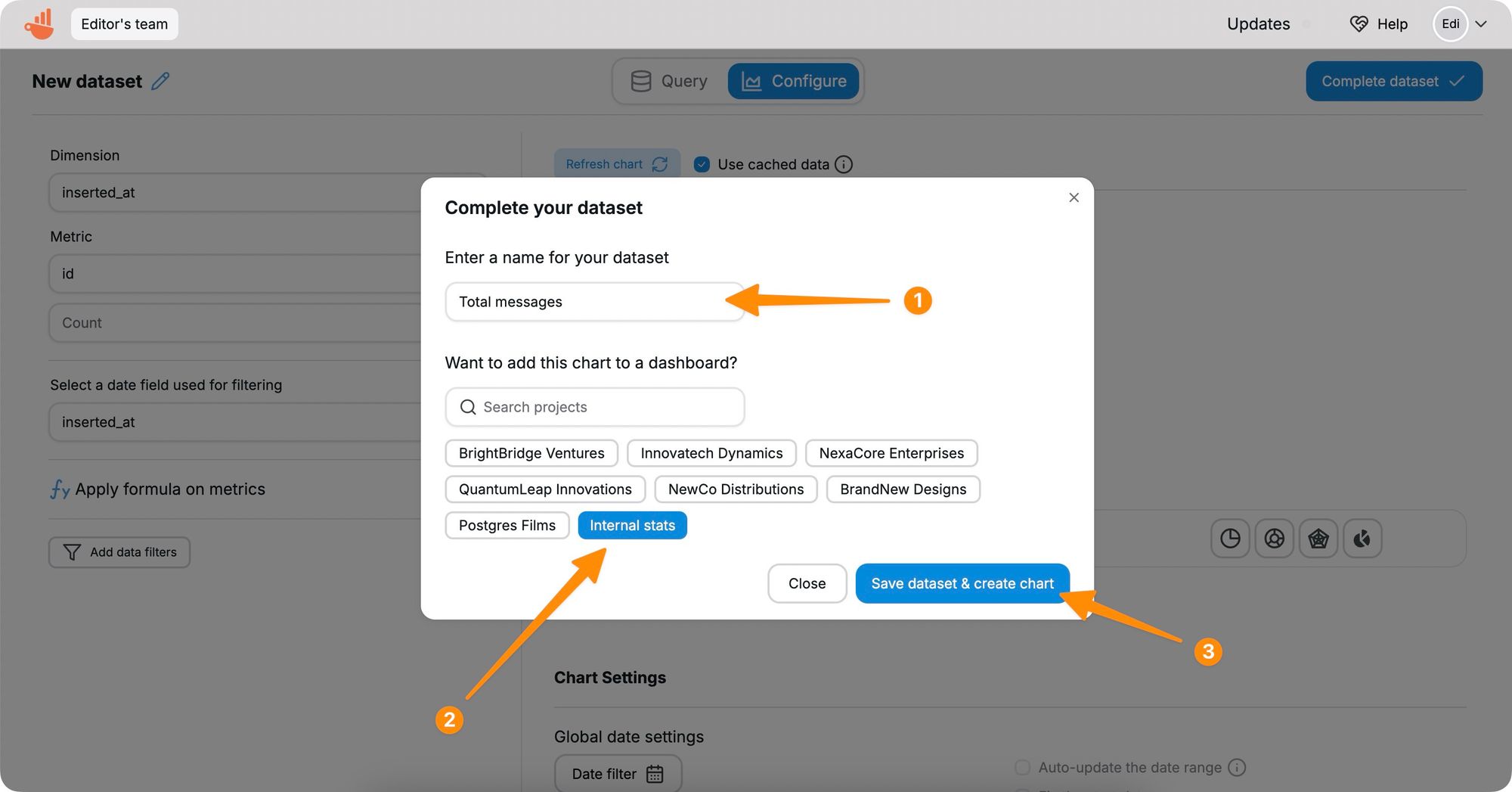
Task: Enable Auto-update the date range option
Action: (1022, 767)
